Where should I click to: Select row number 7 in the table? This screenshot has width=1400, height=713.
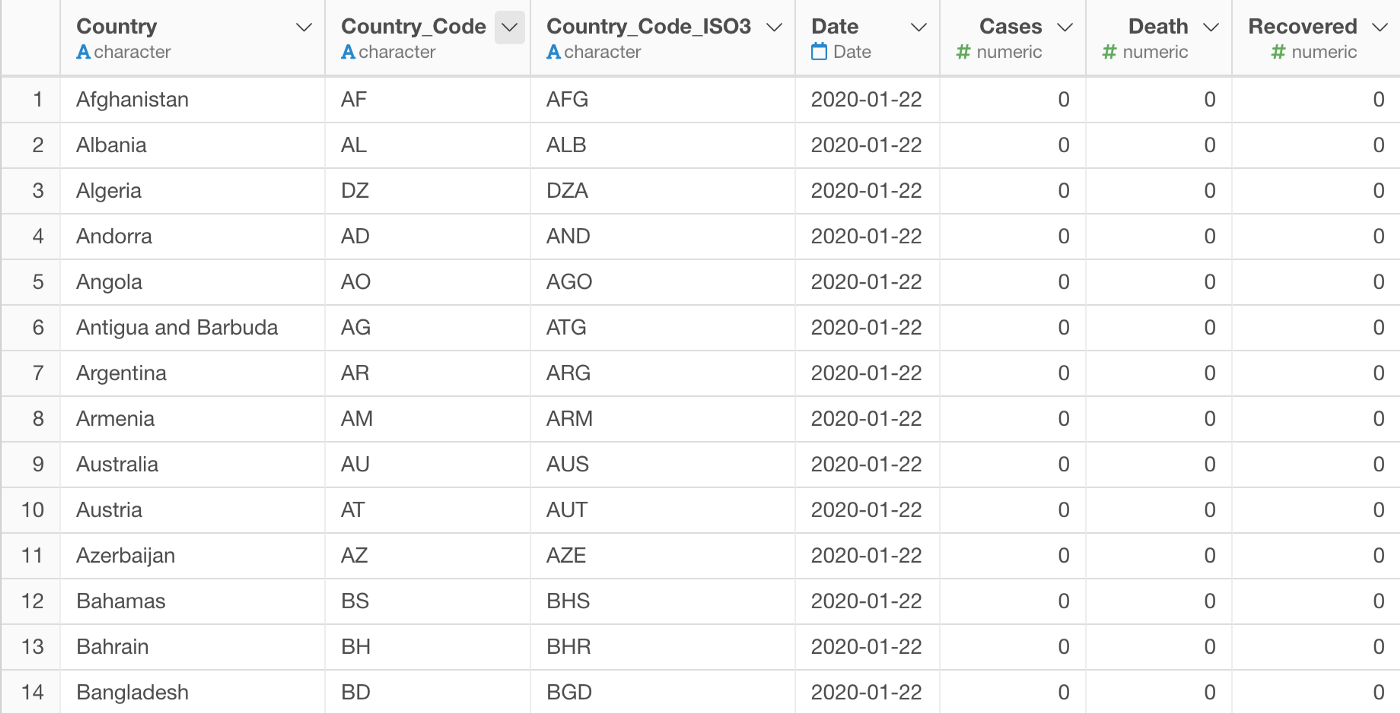[x=38, y=373]
